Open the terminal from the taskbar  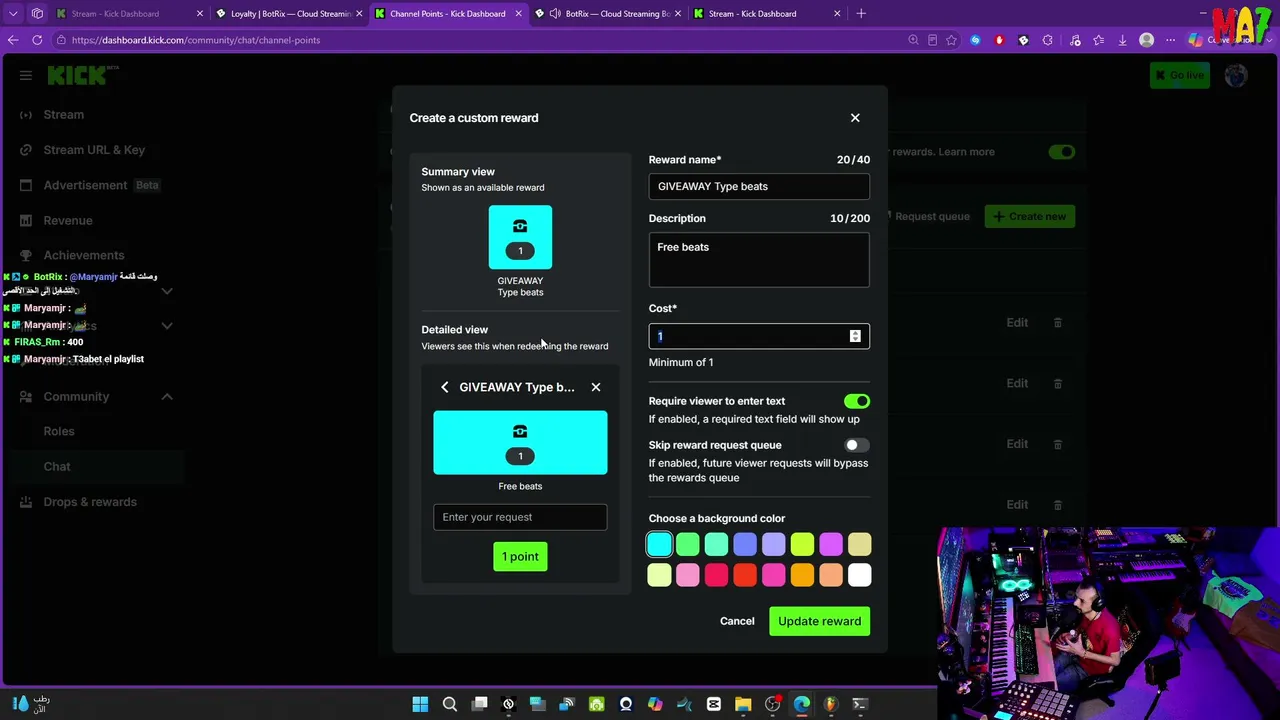pyautogui.click(x=860, y=704)
